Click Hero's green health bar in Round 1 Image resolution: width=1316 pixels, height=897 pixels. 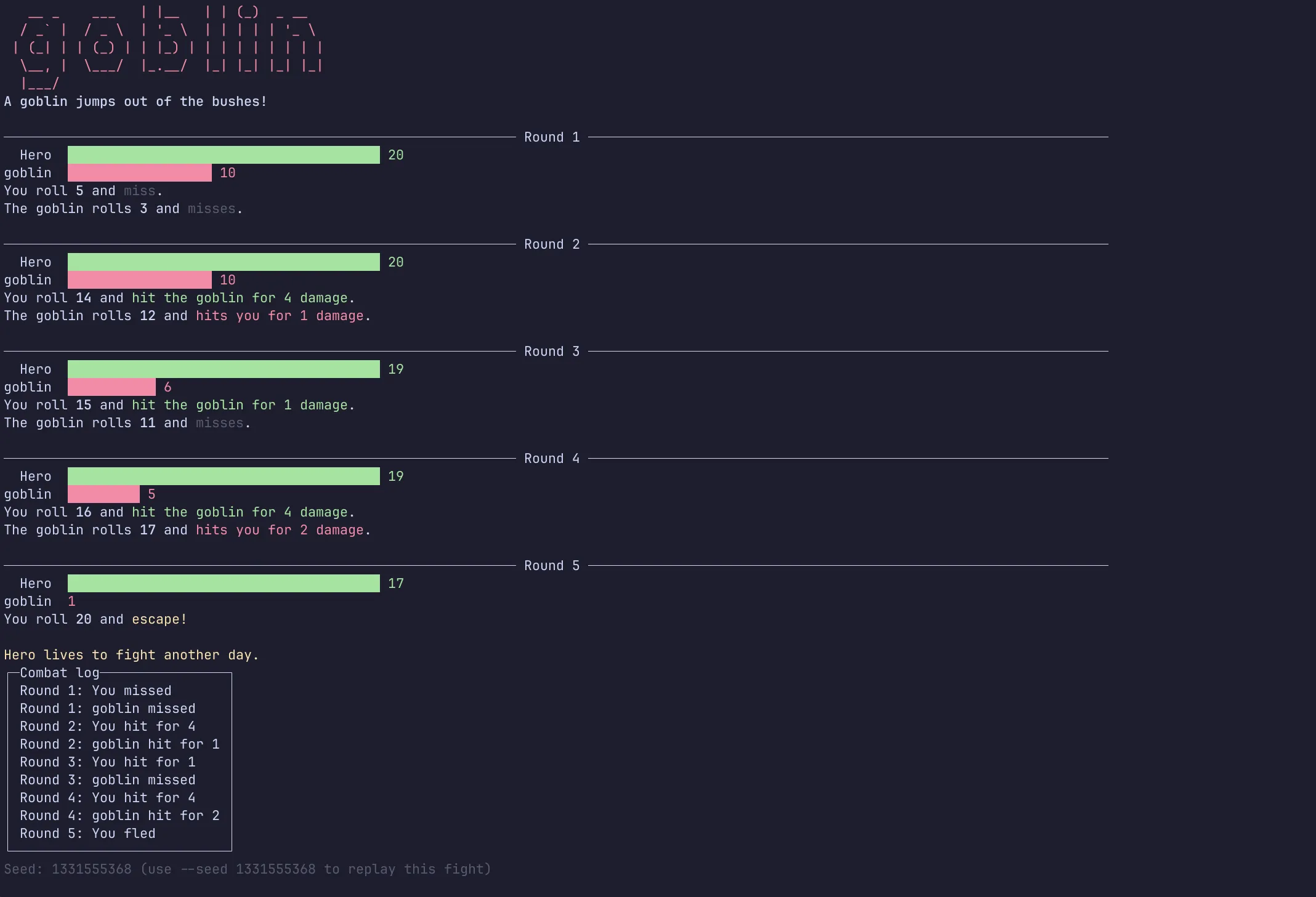click(224, 155)
